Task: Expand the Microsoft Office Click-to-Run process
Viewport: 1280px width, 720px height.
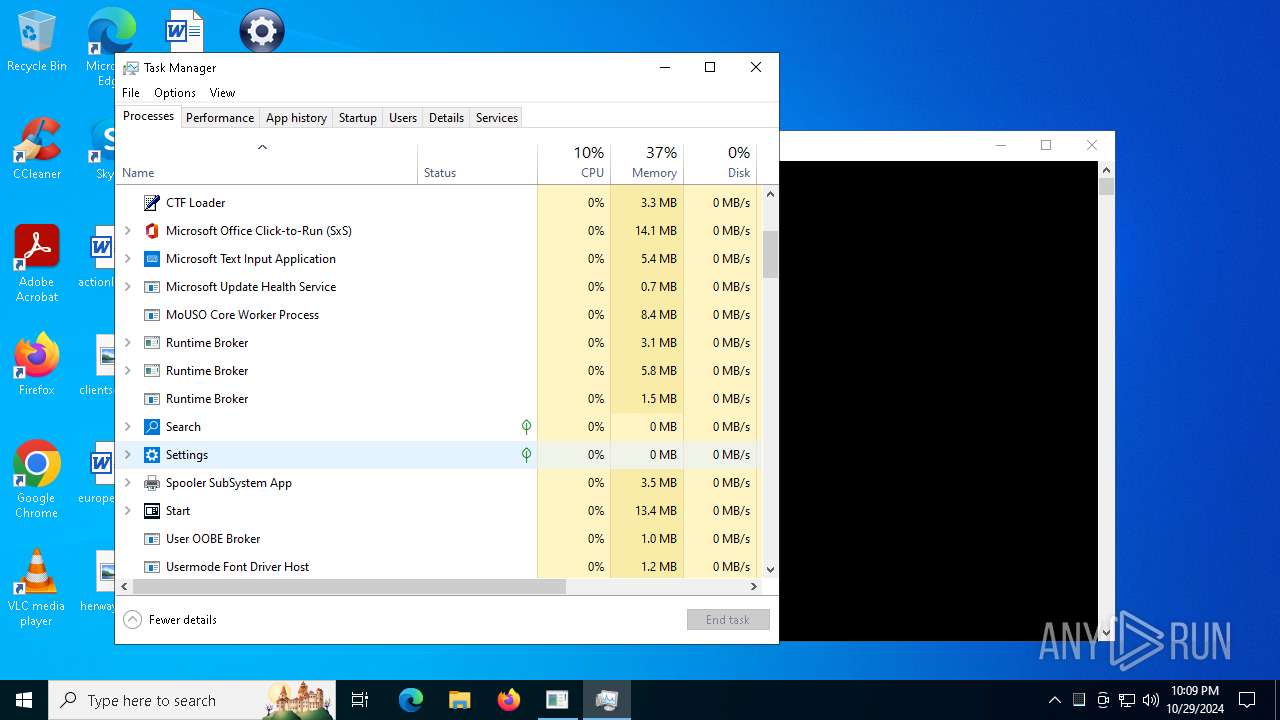Action: coord(127,231)
